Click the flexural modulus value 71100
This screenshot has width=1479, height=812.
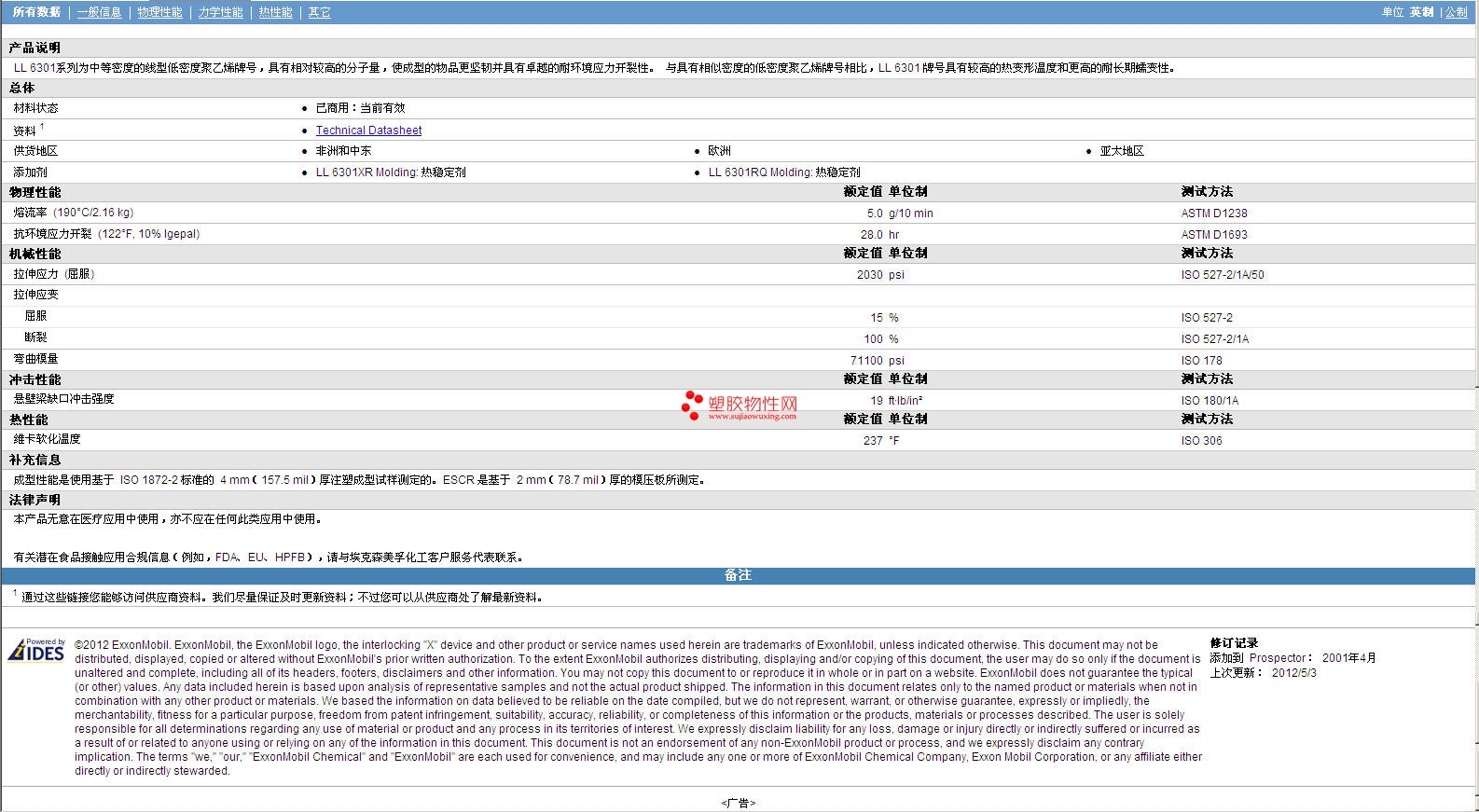866,361
